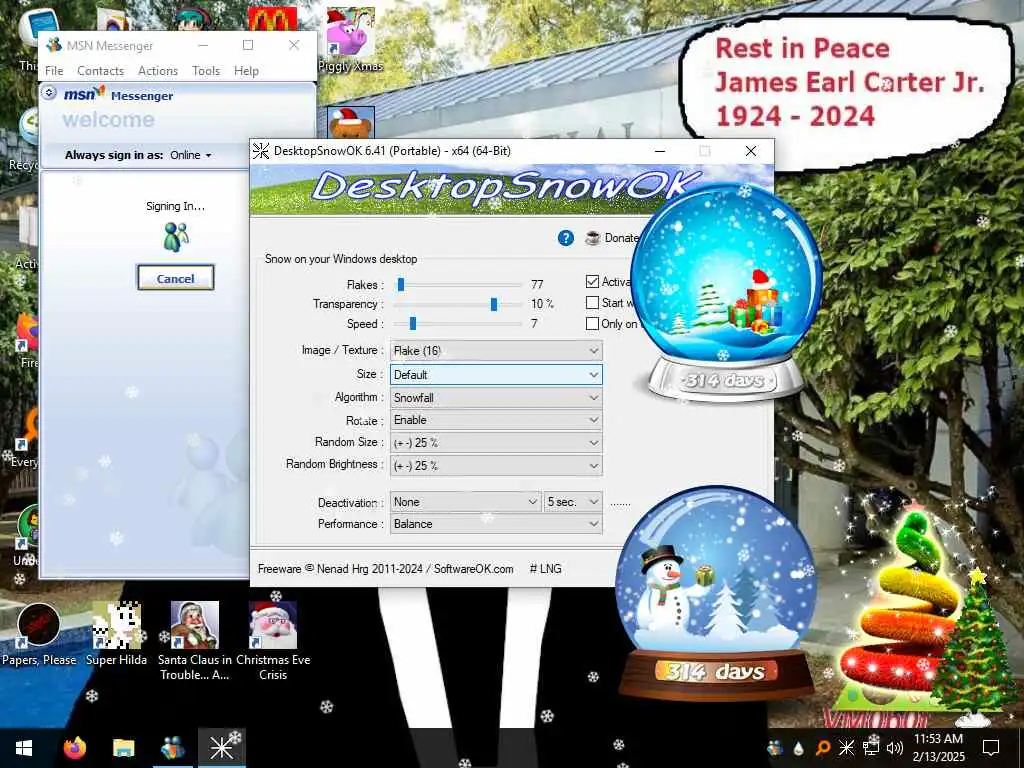Image resolution: width=1024 pixels, height=768 pixels.
Task: Open Tools menu in MSN Messenger
Action: [206, 71]
